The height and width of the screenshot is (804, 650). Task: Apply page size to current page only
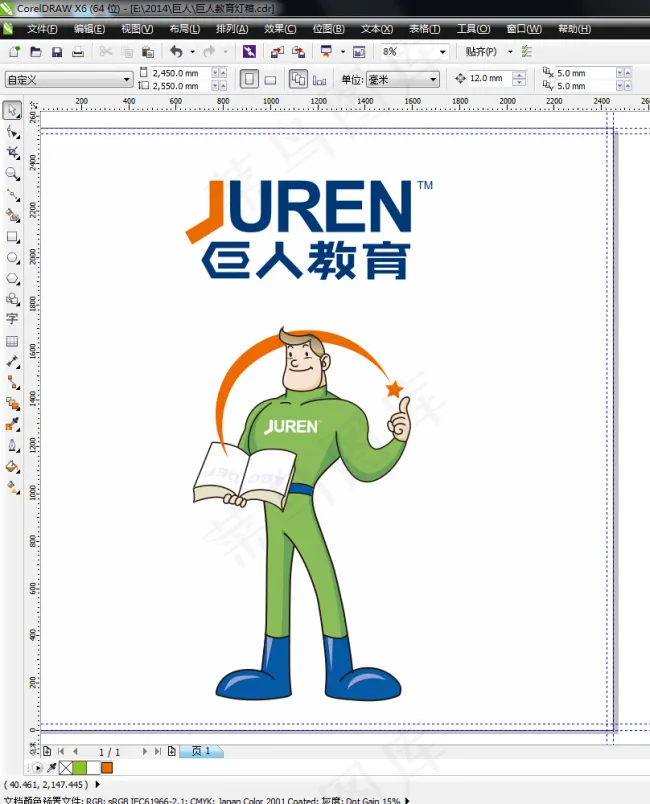coord(319,80)
